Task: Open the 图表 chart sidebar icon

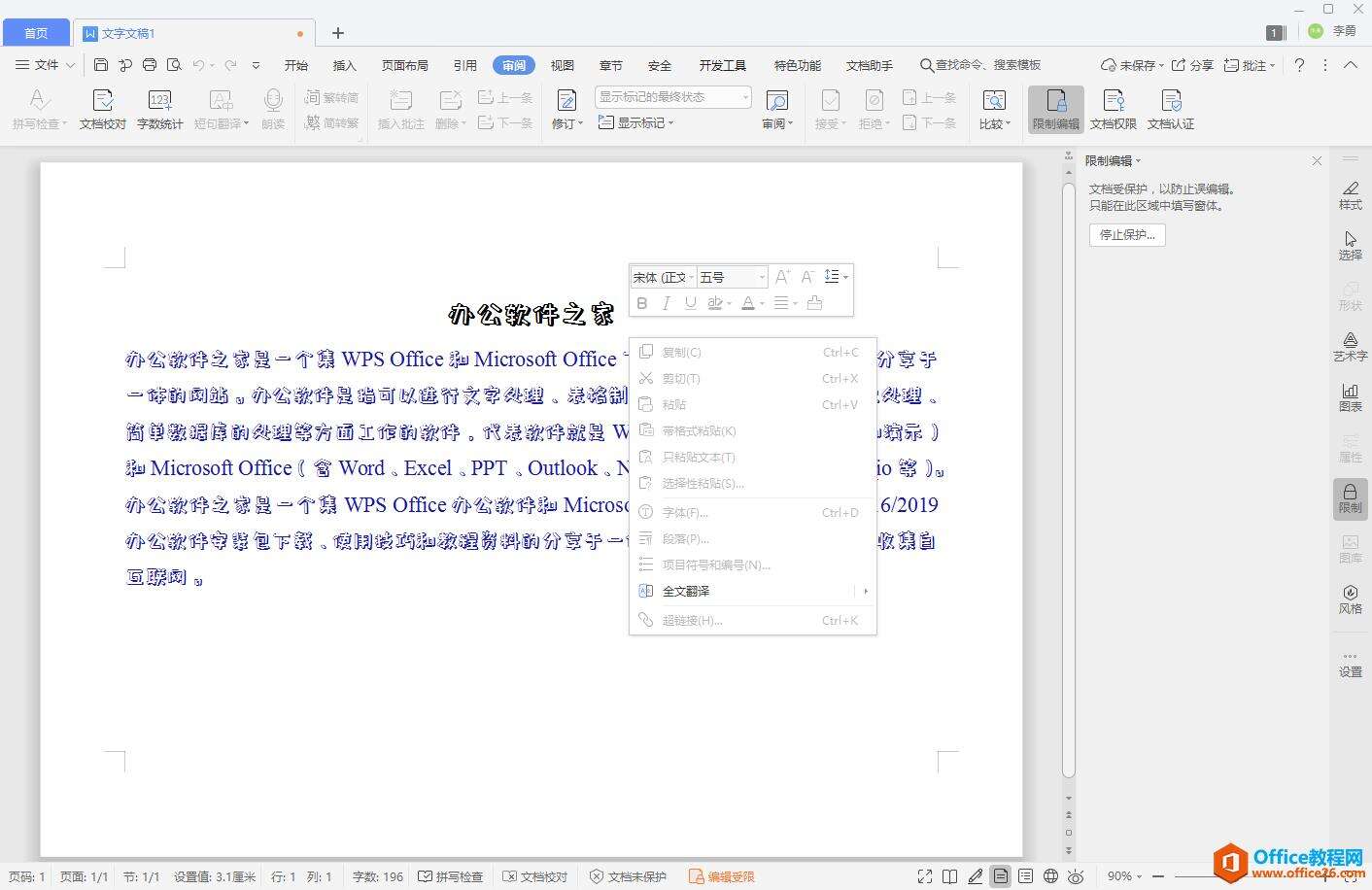Action: click(1350, 397)
